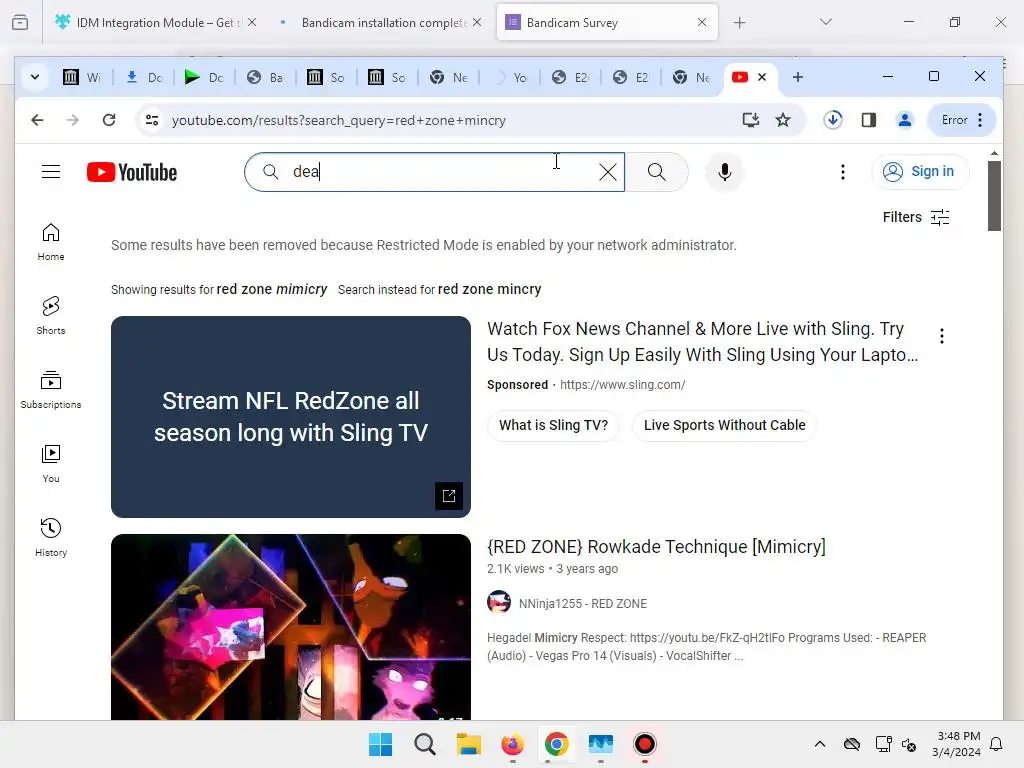Play the Rowkade Technique video thumbnail
This screenshot has height=768, width=1024.
coord(291,627)
